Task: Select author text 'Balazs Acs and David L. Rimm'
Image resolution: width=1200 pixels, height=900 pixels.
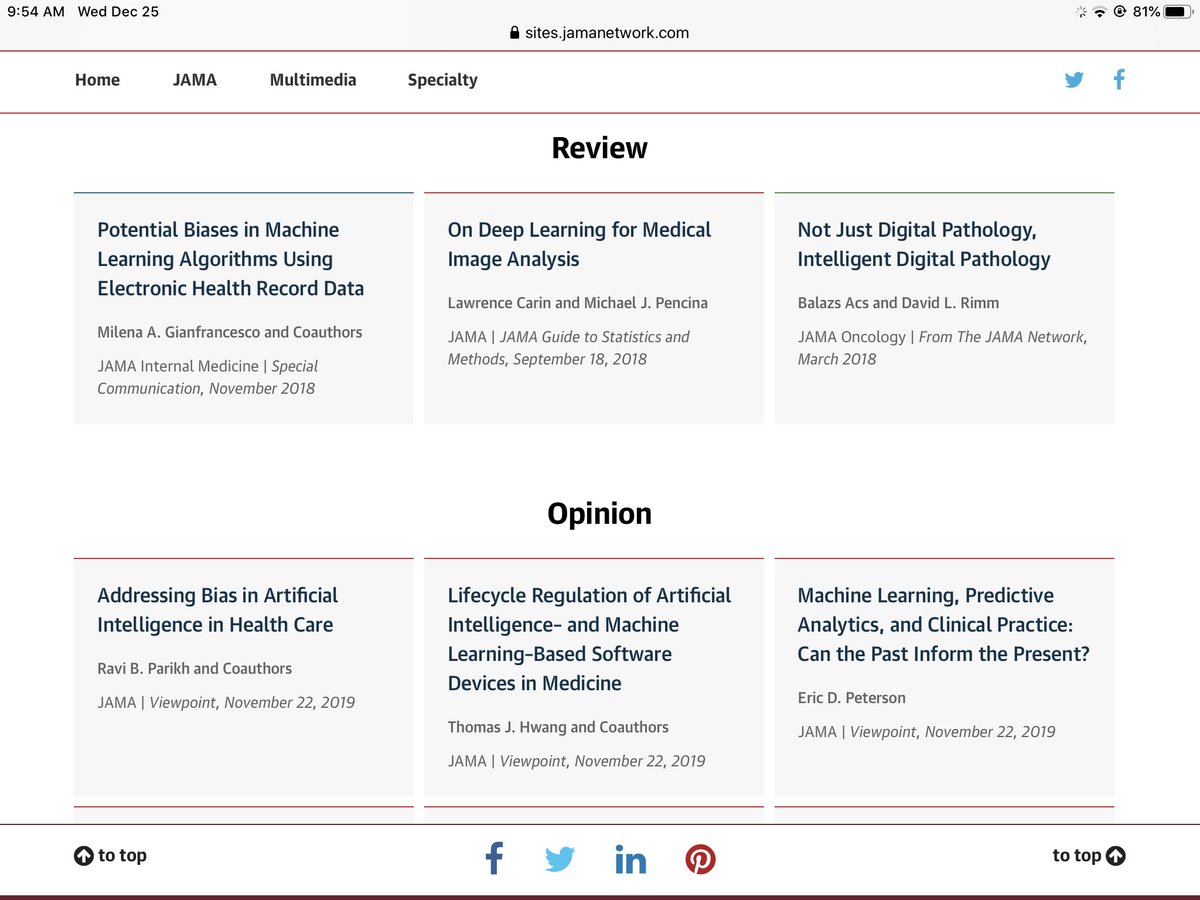Action: [x=898, y=303]
